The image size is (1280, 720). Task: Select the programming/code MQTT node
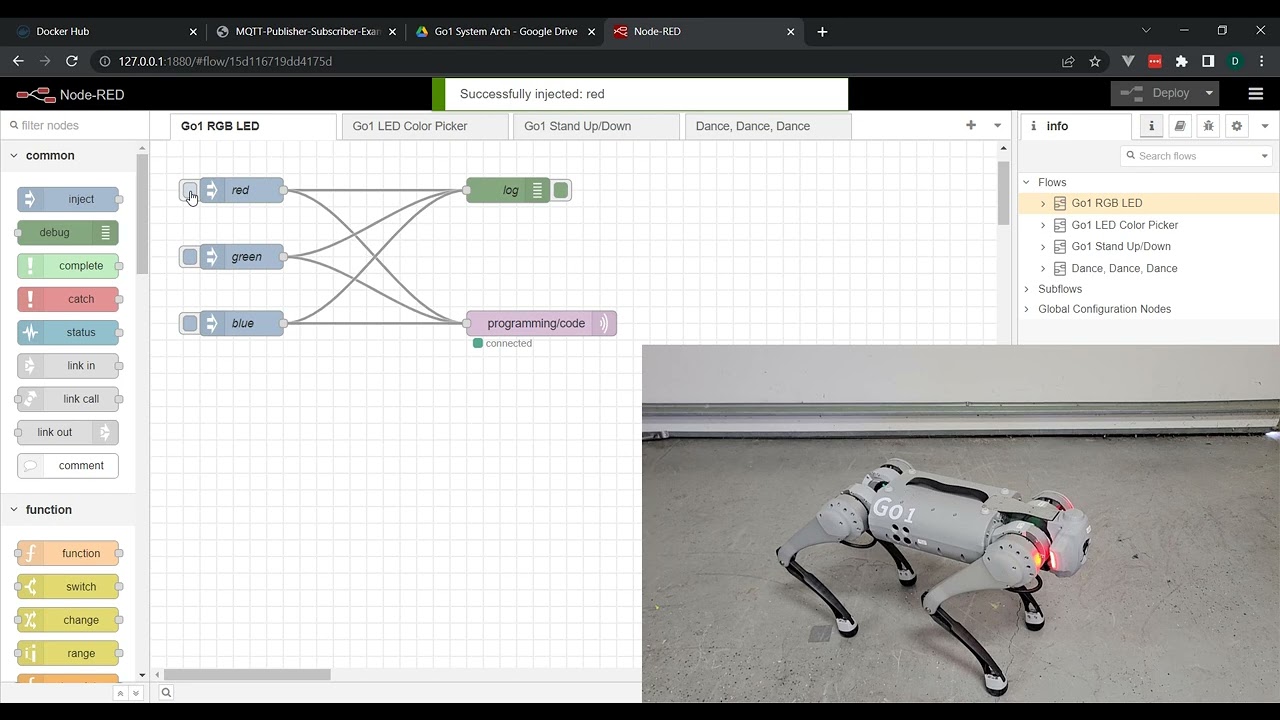pos(541,323)
